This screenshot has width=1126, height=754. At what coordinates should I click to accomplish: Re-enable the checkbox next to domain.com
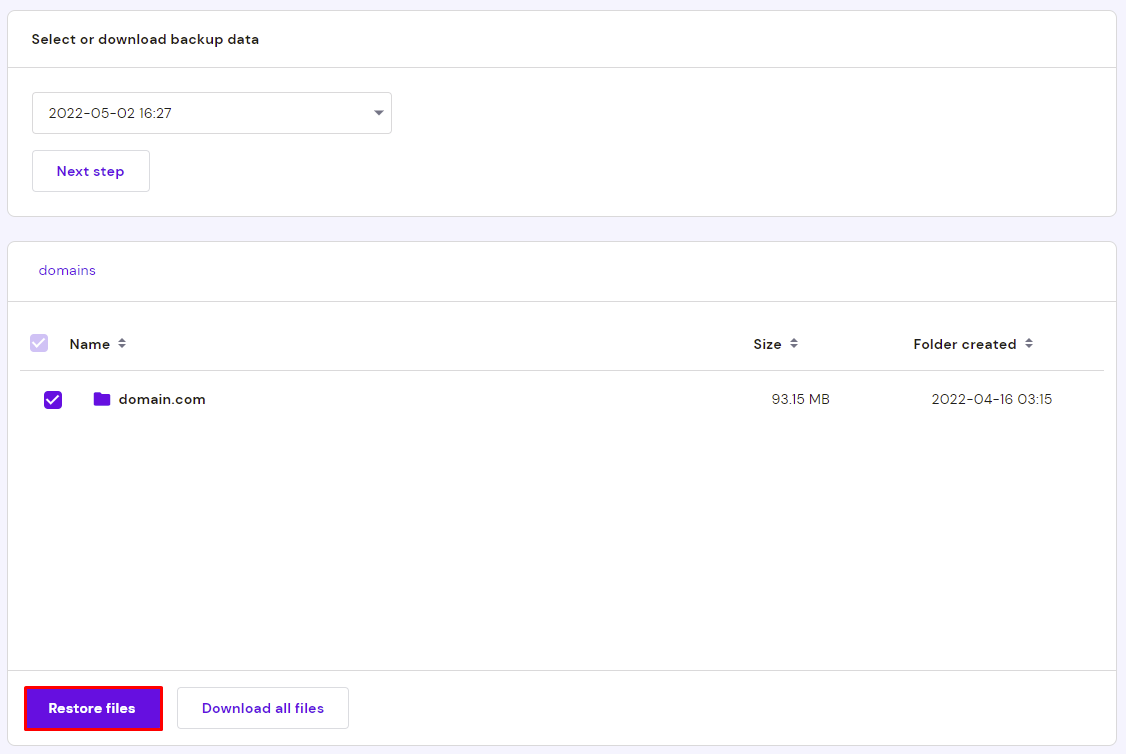click(52, 399)
